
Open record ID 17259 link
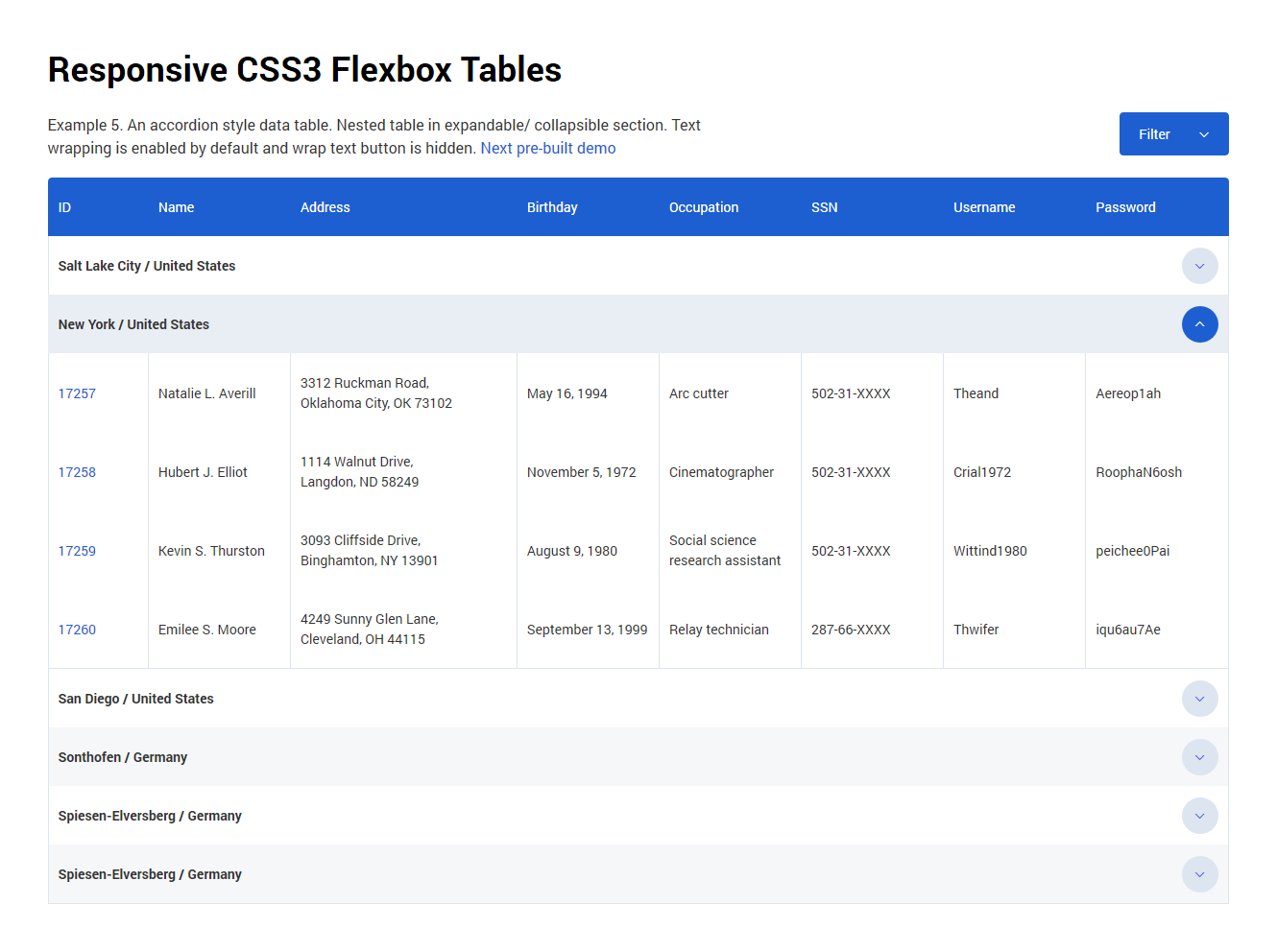coord(77,551)
